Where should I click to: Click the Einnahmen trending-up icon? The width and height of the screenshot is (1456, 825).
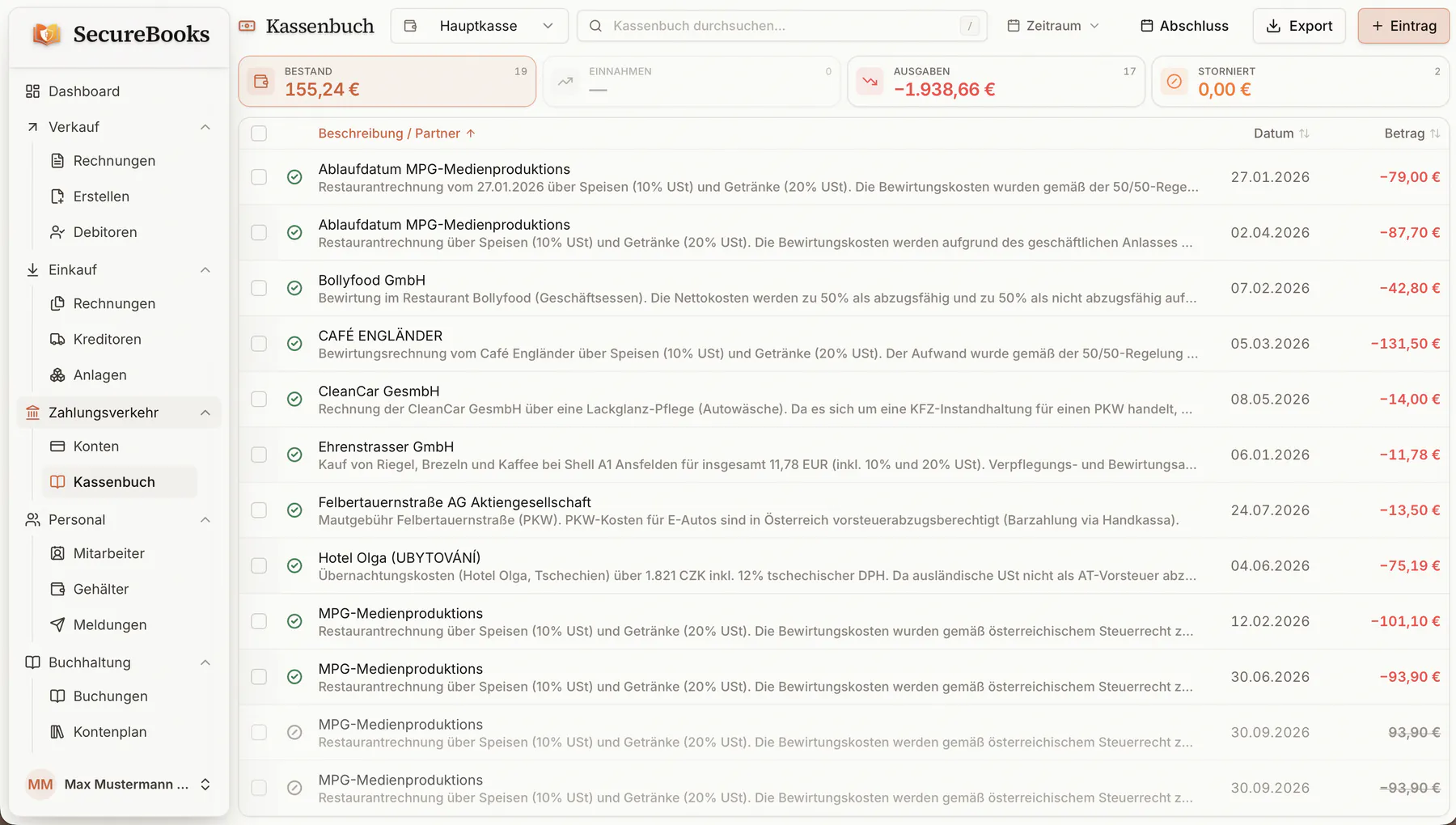tap(565, 81)
